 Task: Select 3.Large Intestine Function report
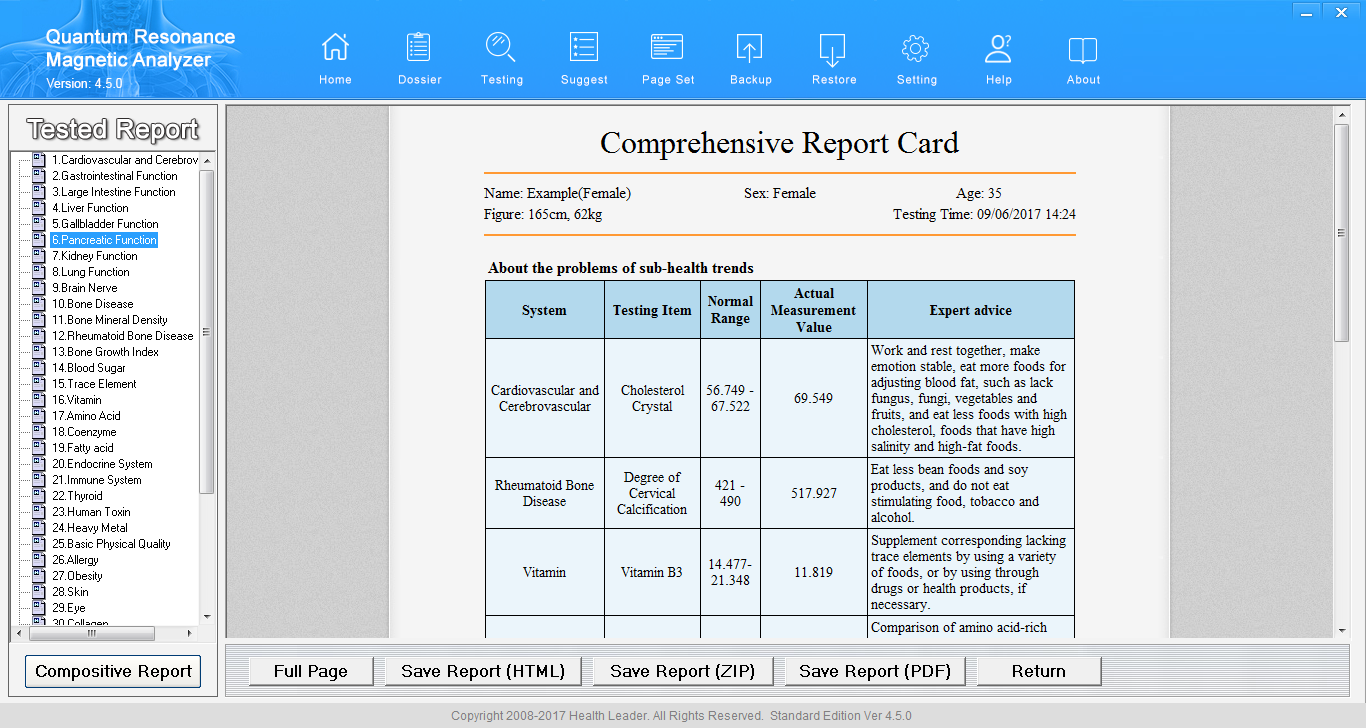[114, 192]
